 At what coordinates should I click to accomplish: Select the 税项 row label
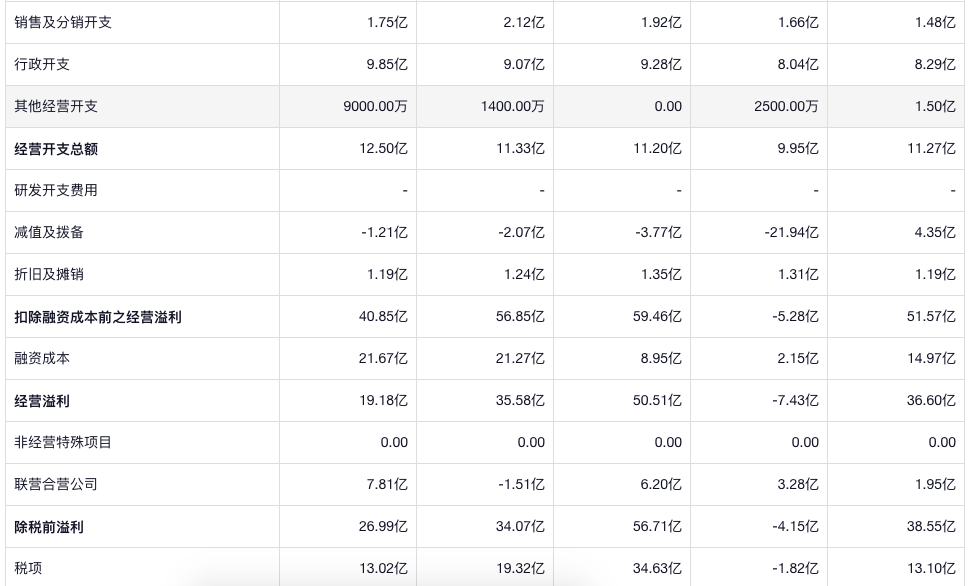tap(28, 568)
